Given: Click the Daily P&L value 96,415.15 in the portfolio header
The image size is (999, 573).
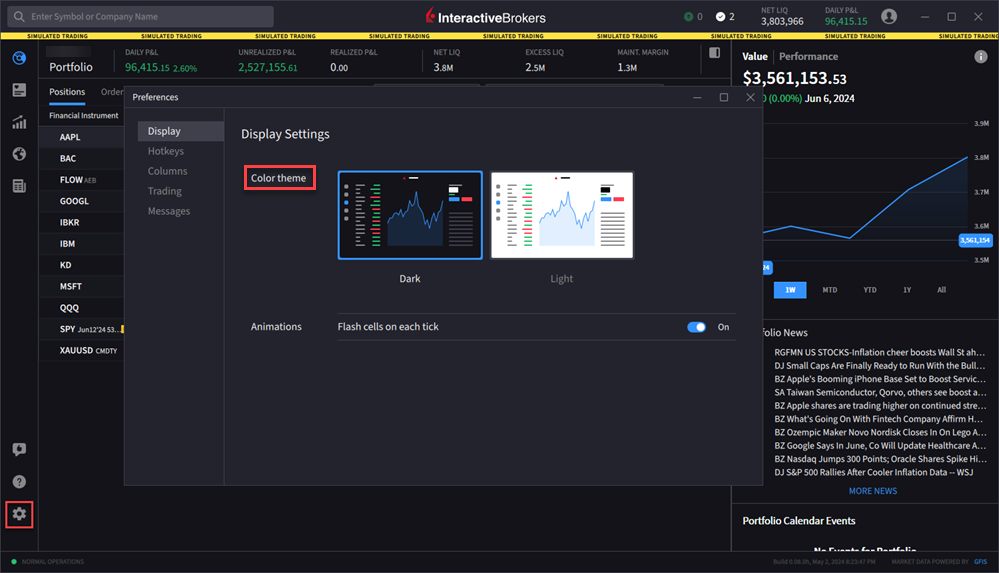Looking at the screenshot, I should click(x=147, y=68).
